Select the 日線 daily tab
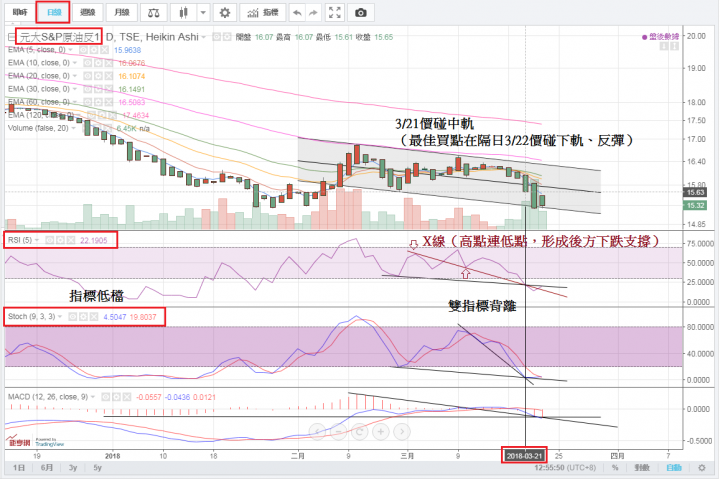Screen dimensions: 720x479 tap(54, 12)
